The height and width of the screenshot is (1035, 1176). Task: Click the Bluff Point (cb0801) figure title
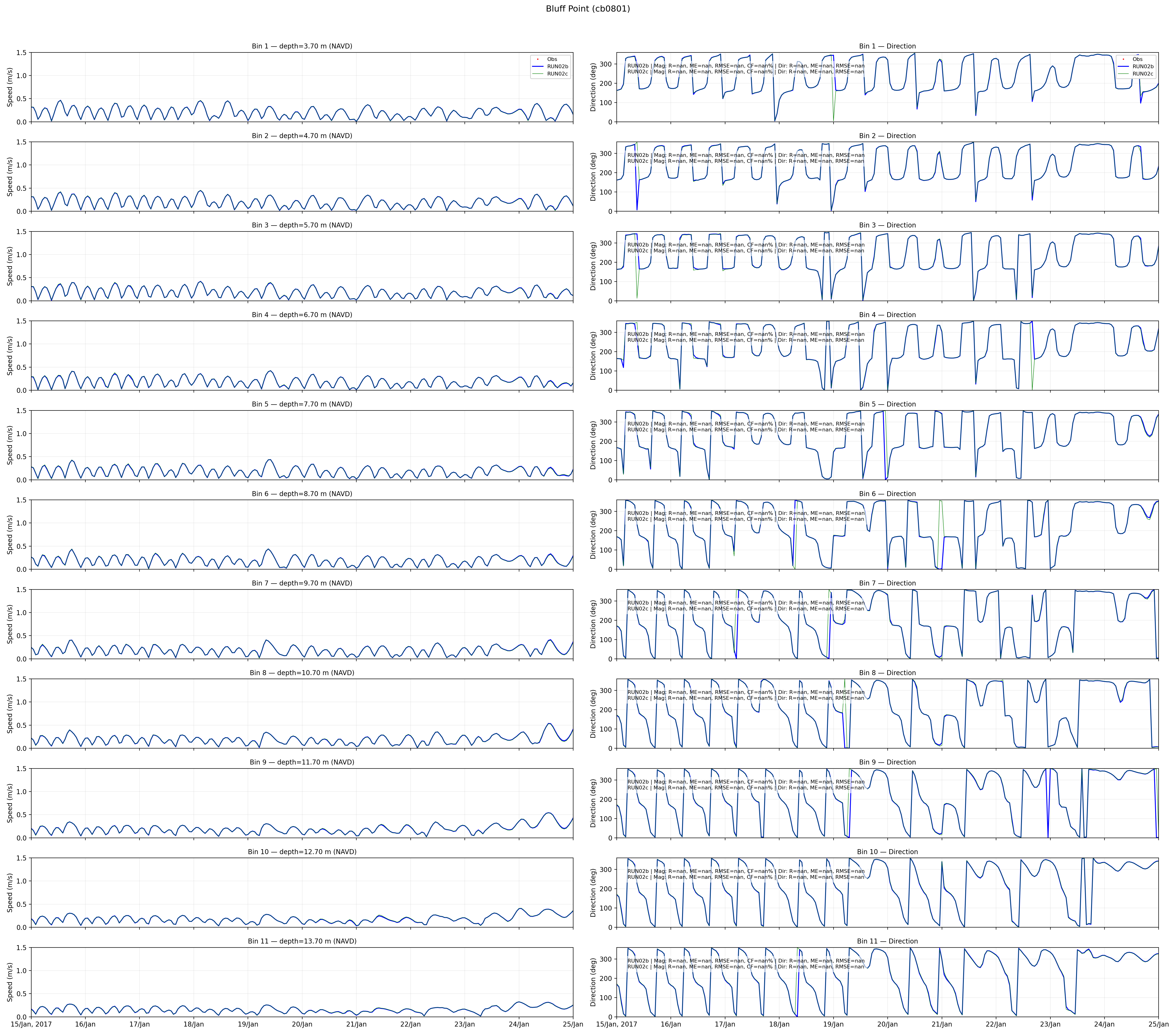click(588, 9)
